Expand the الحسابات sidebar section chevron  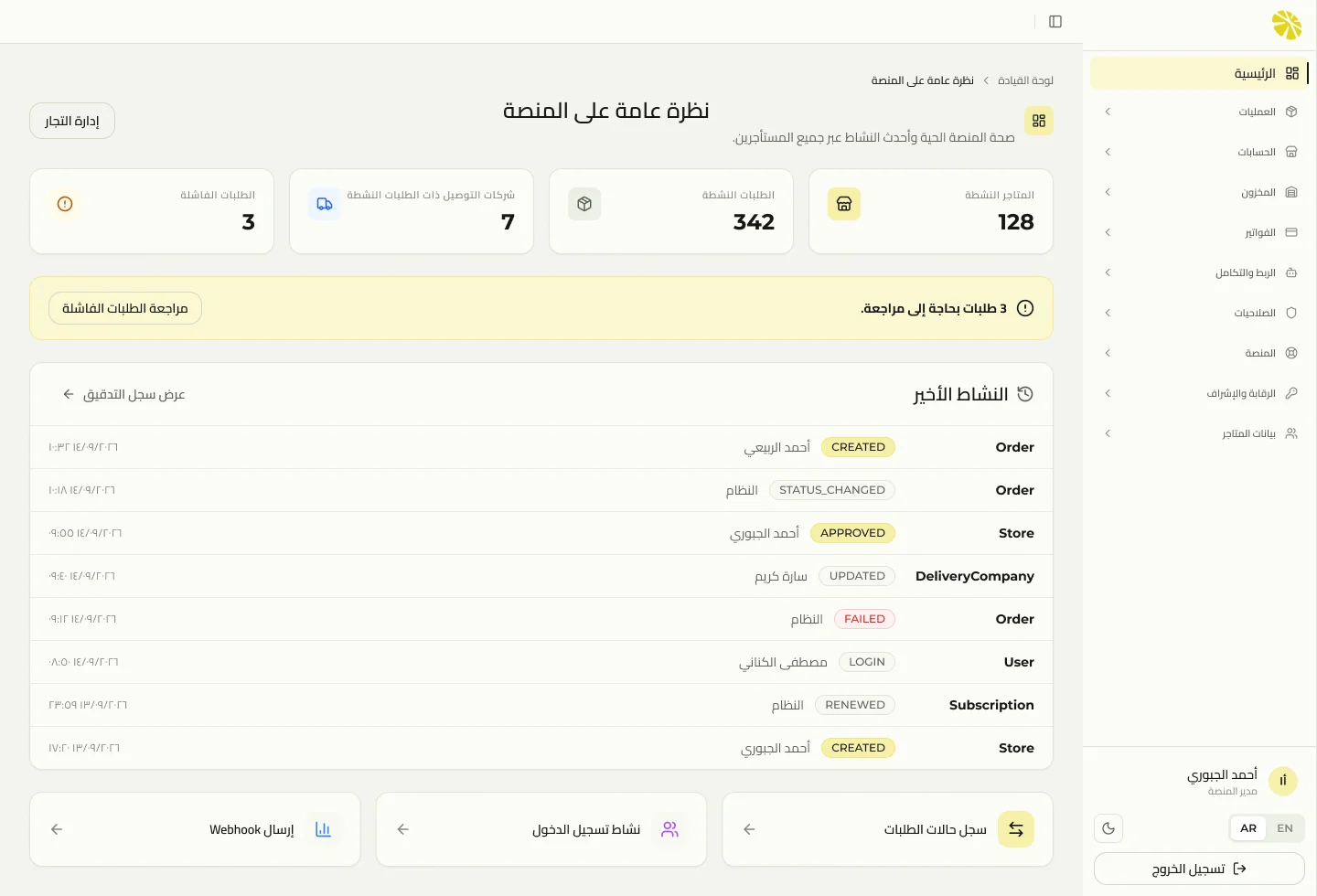[x=1108, y=152]
